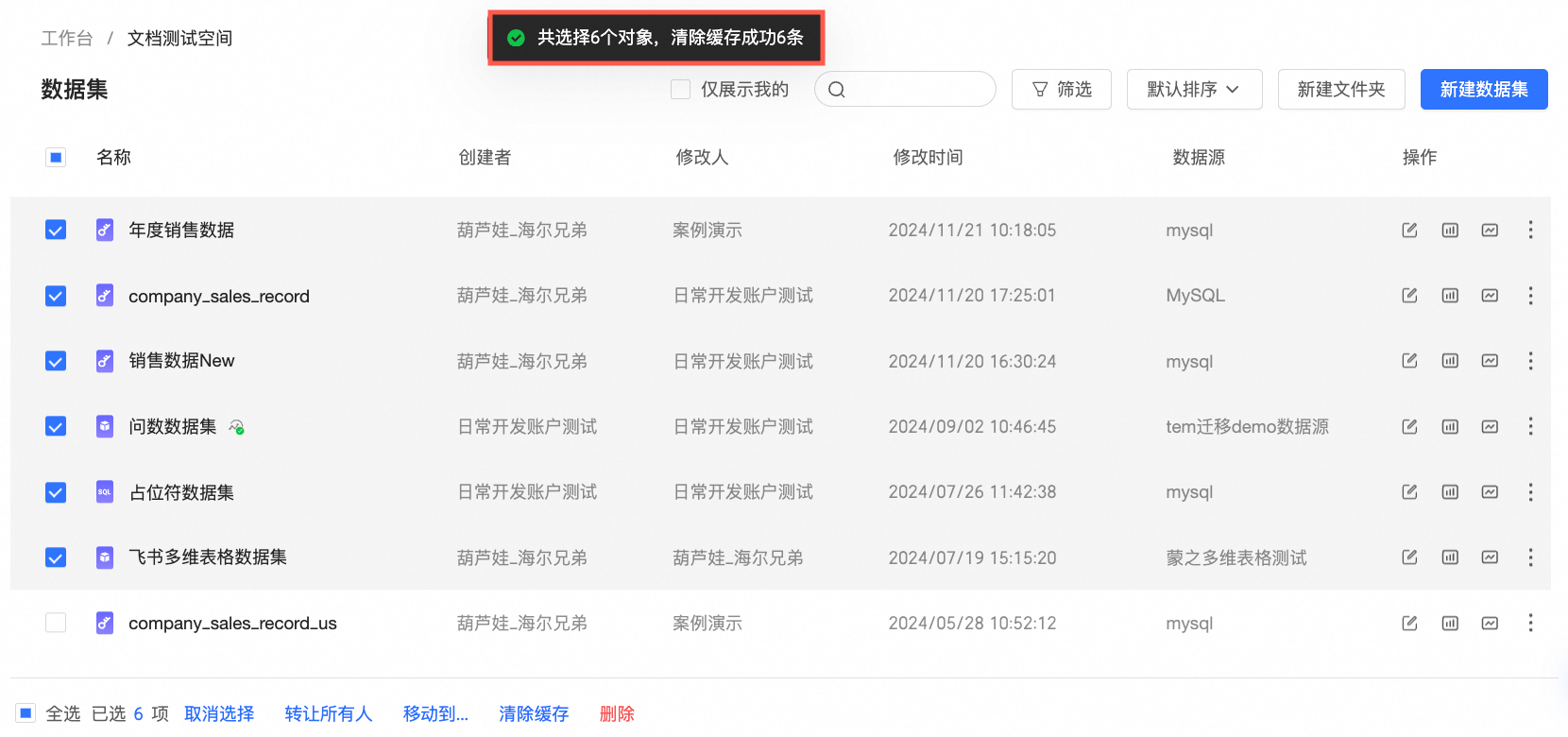Edit the 飞书多维表格数据集 dataset

click(1409, 557)
